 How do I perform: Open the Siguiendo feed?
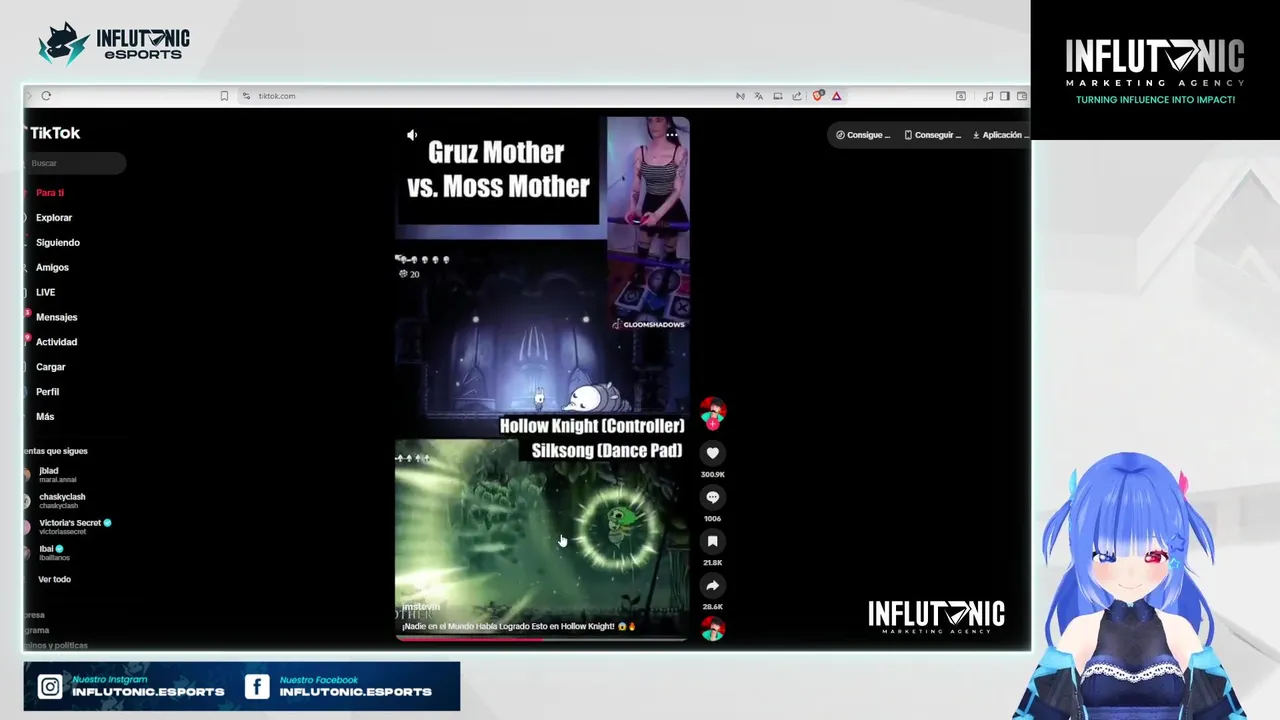pos(57,243)
